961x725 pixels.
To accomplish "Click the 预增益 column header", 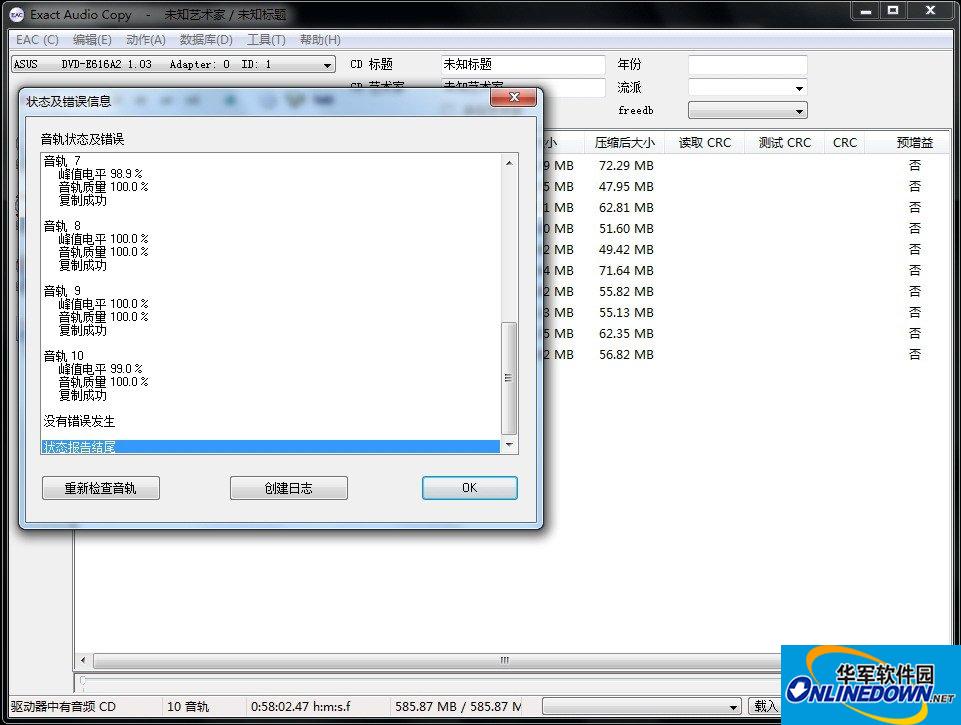I will click(914, 143).
